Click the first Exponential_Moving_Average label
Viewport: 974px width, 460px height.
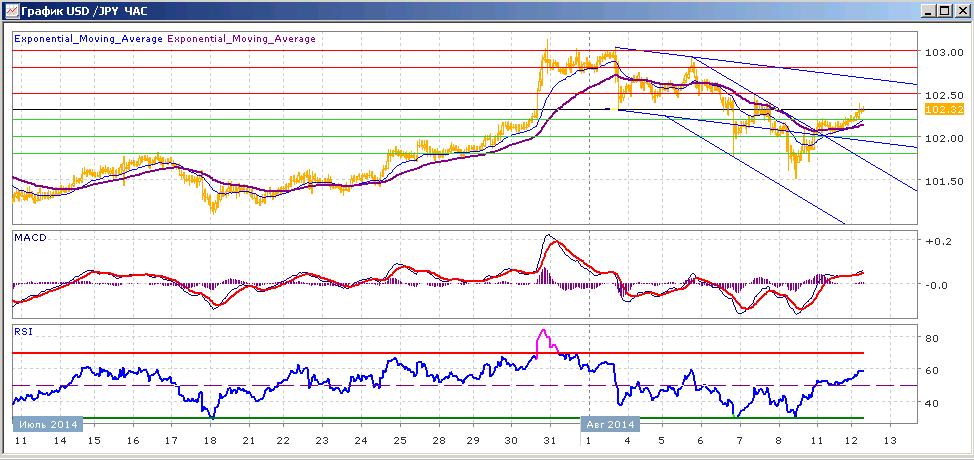(88, 38)
